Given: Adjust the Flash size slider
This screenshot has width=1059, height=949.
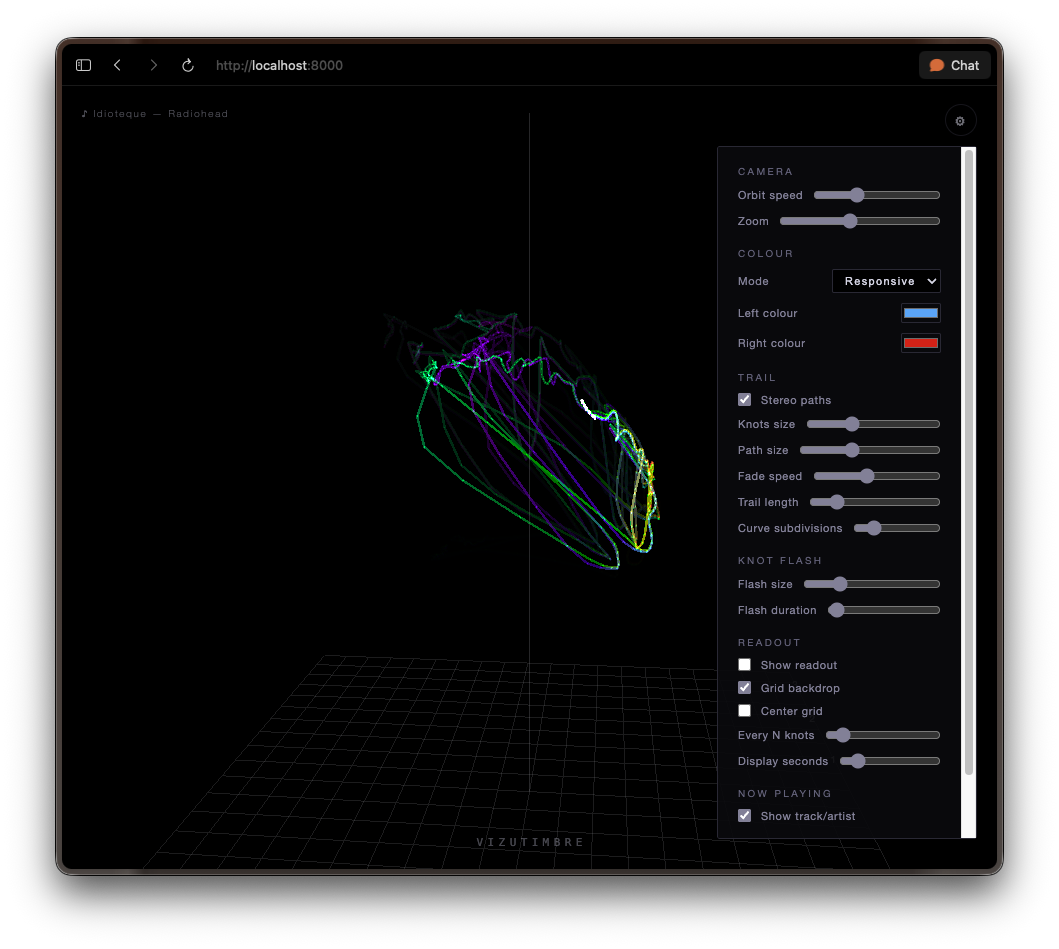Looking at the screenshot, I should click(872, 584).
